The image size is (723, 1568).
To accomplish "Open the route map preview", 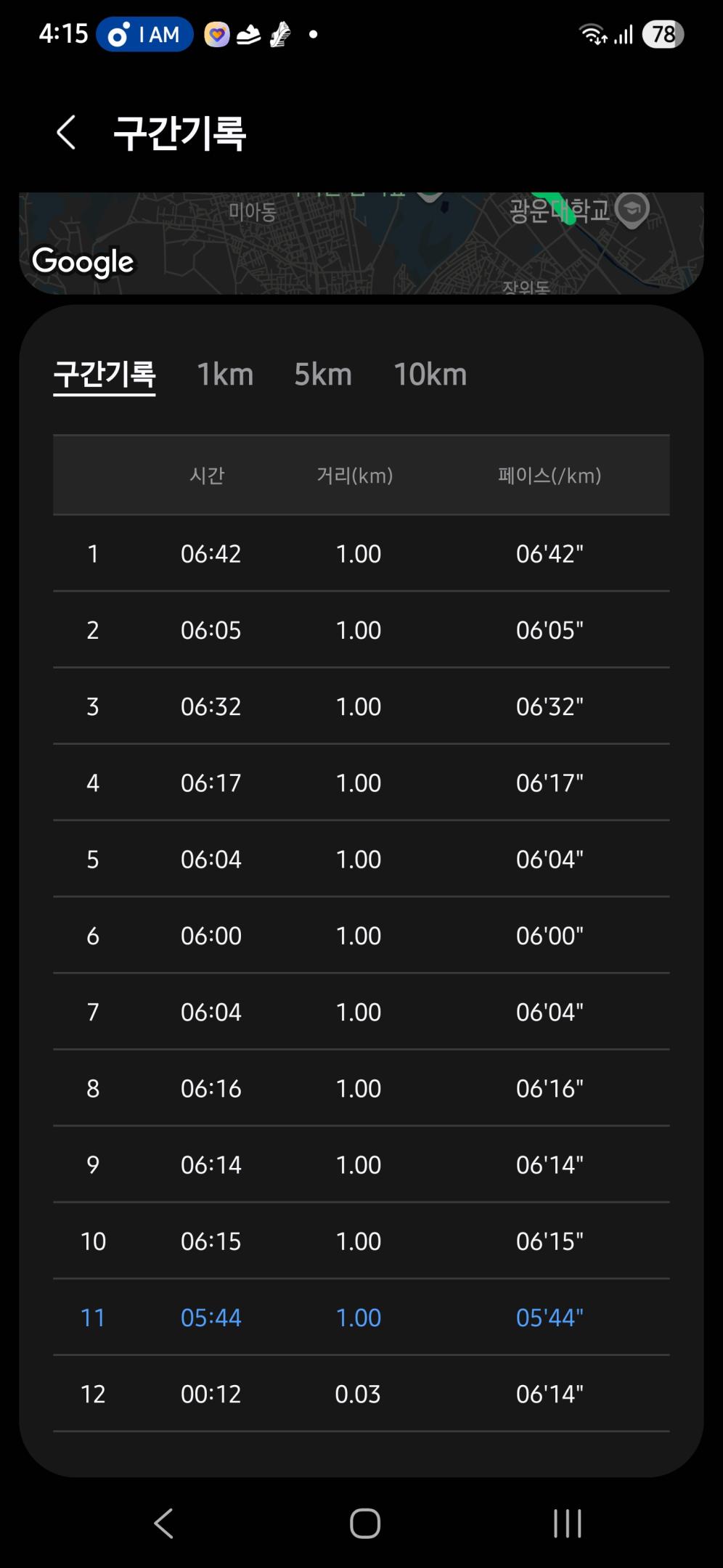I will 361,243.
